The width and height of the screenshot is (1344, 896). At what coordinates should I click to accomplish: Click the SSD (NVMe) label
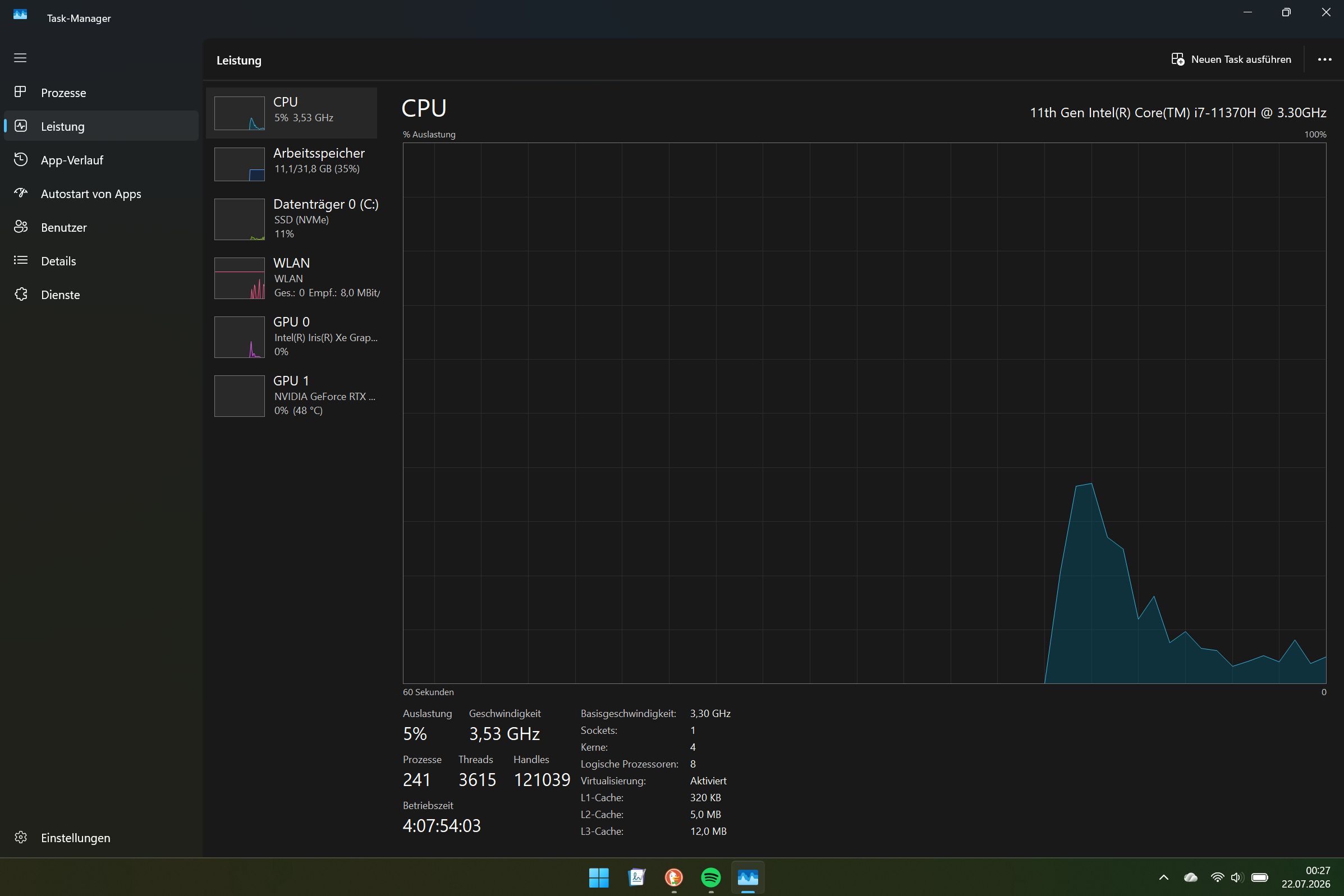[302, 219]
